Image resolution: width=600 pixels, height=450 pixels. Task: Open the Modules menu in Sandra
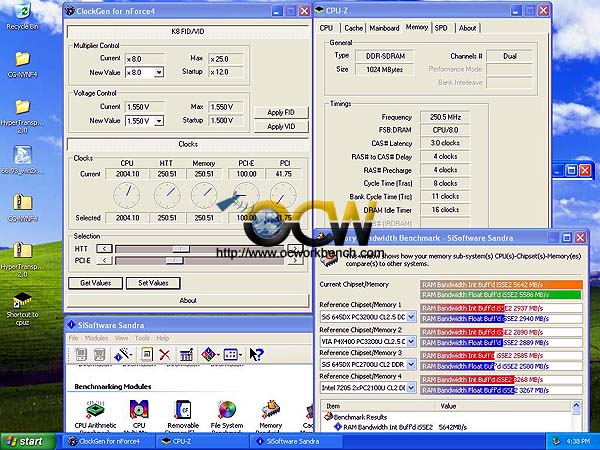pos(96,338)
